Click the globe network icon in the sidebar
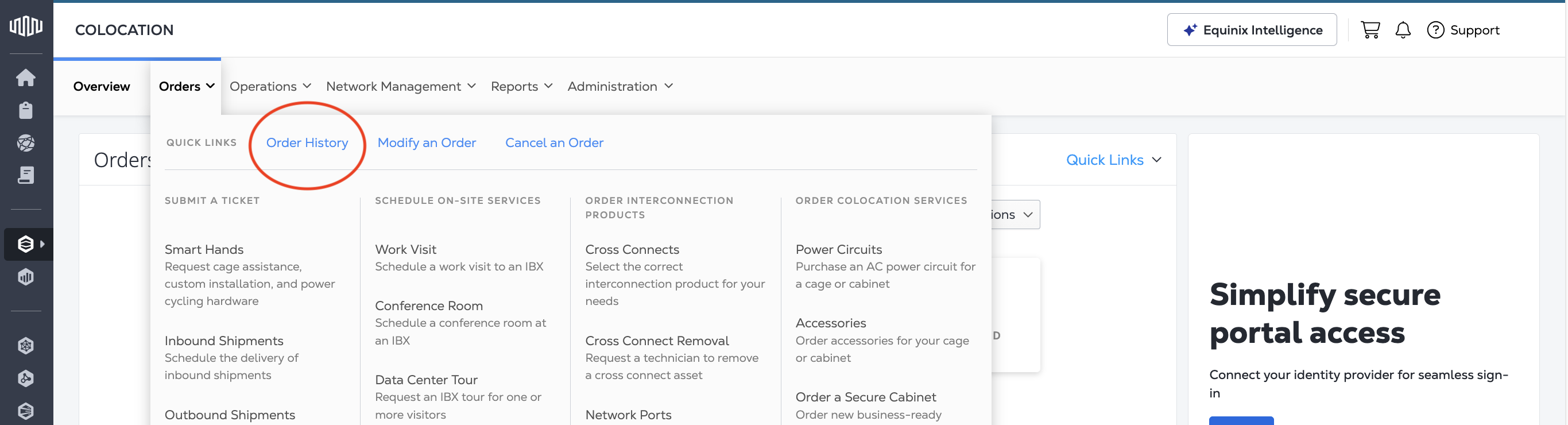Image resolution: width=1568 pixels, height=425 pixels. 26,143
